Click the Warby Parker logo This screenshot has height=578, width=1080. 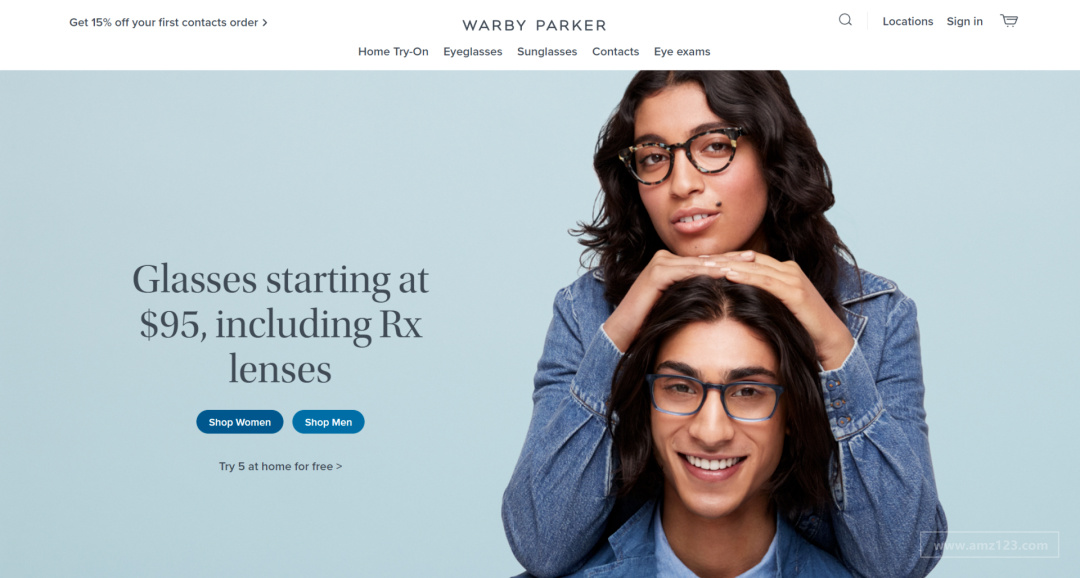click(534, 25)
